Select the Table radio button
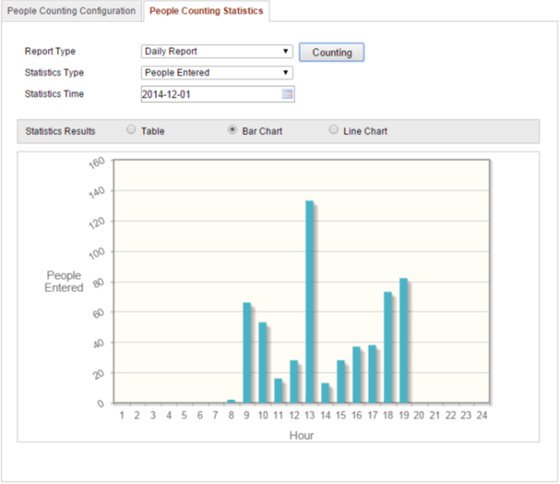This screenshot has height=484, width=560. tap(131, 129)
